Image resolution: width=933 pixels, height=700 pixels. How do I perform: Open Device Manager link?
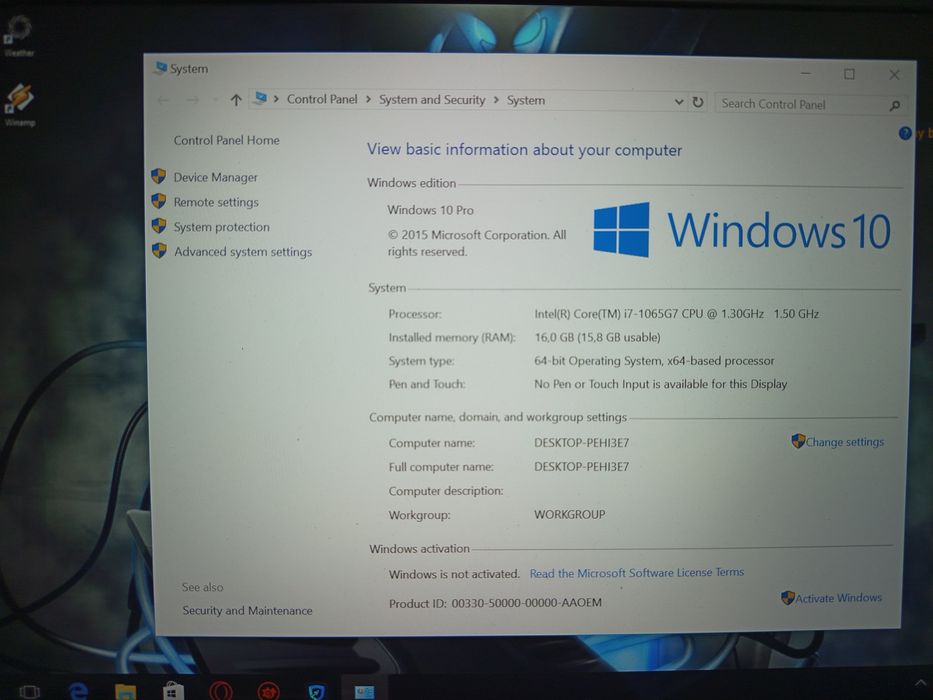(x=215, y=177)
